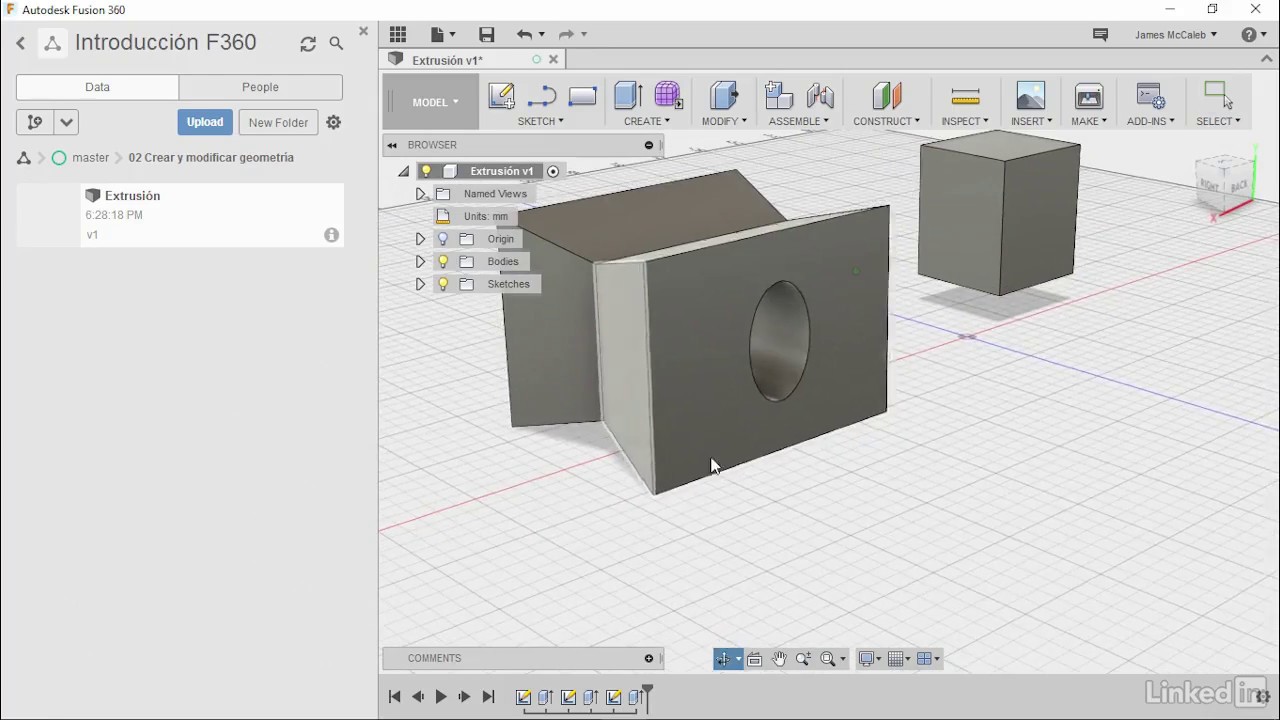Show the data panel grid icon
The width and height of the screenshot is (1280, 720).
point(398,35)
